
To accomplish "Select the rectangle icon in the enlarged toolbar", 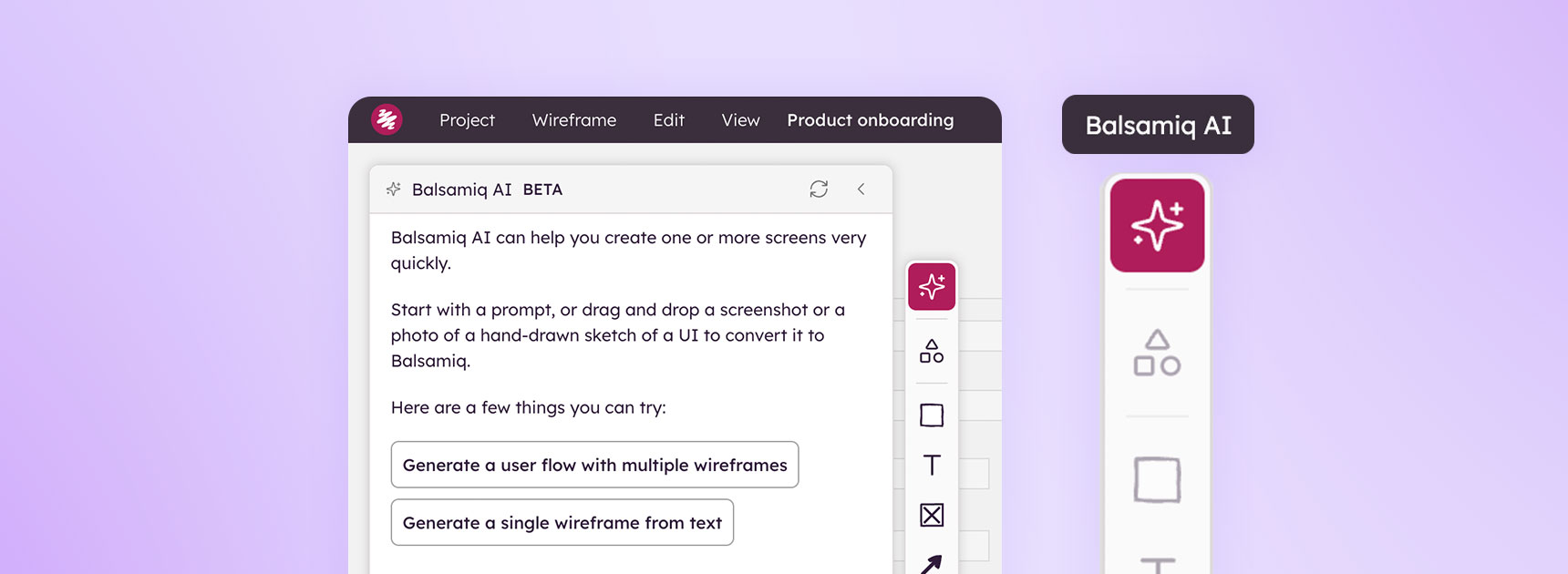I will (x=1156, y=478).
